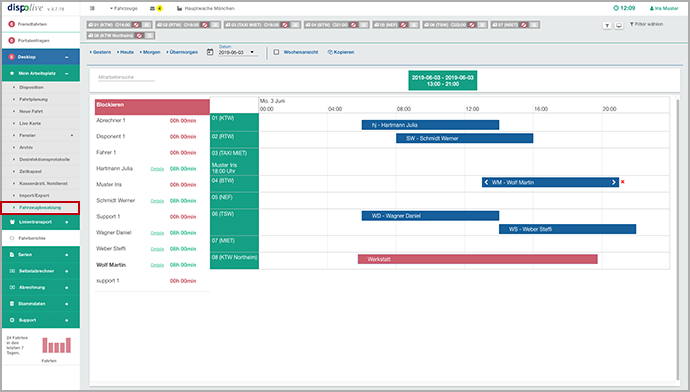690x392 pixels.
Task: Open the Iris Muster user menu
Action: coord(664,8)
